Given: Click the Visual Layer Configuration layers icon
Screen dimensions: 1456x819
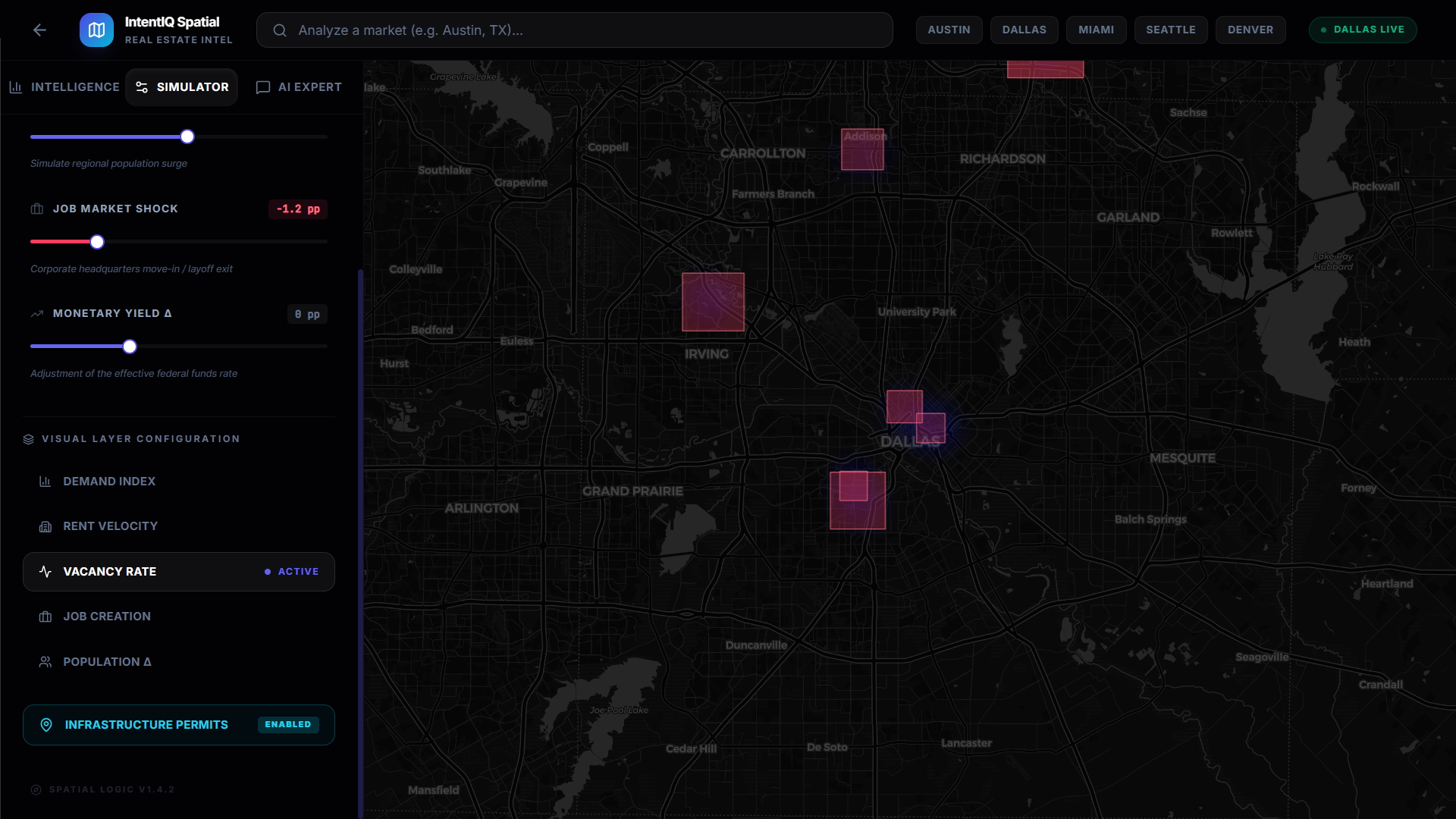Looking at the screenshot, I should pyautogui.click(x=29, y=439).
